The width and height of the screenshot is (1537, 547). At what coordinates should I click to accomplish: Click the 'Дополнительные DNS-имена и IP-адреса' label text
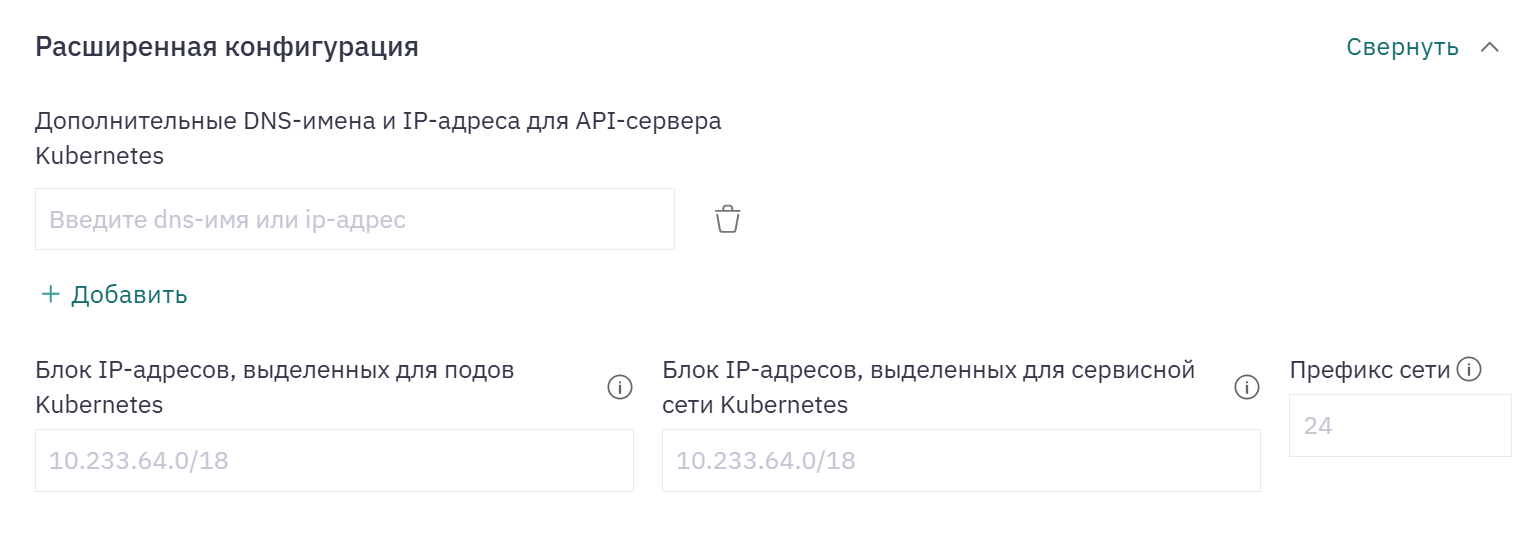pyautogui.click(x=378, y=122)
